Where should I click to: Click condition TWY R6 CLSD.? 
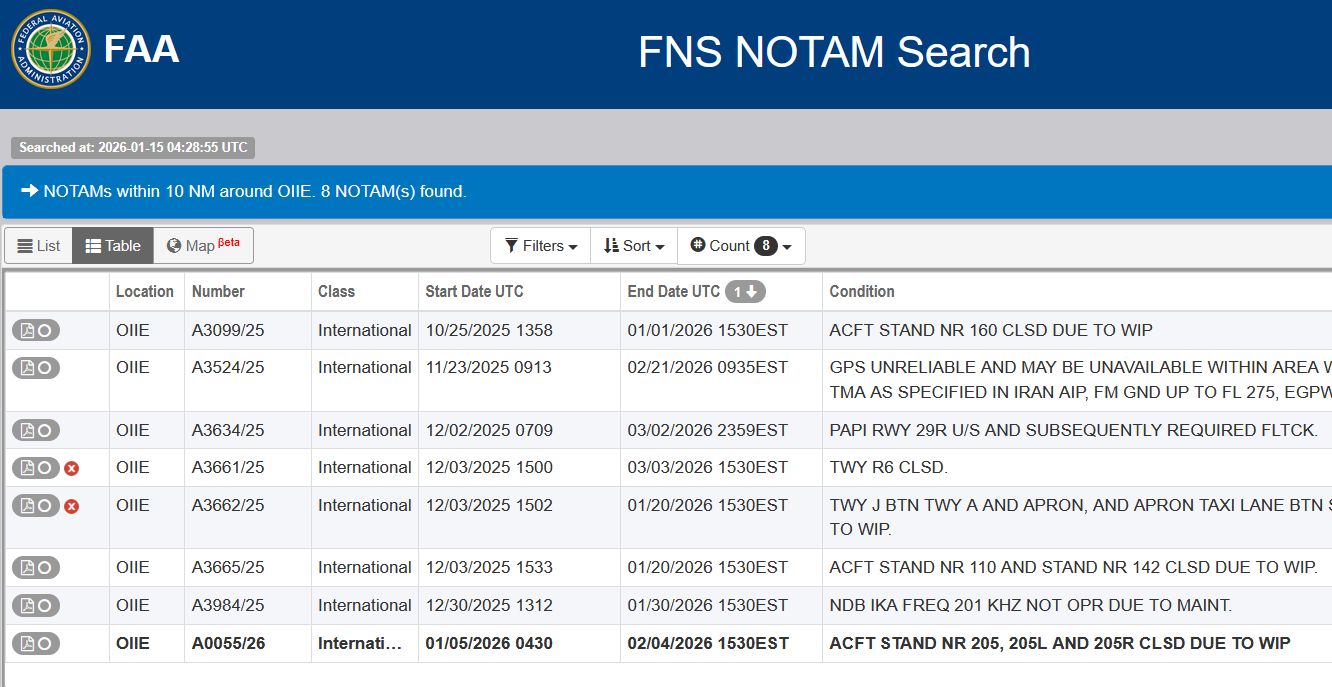point(889,468)
